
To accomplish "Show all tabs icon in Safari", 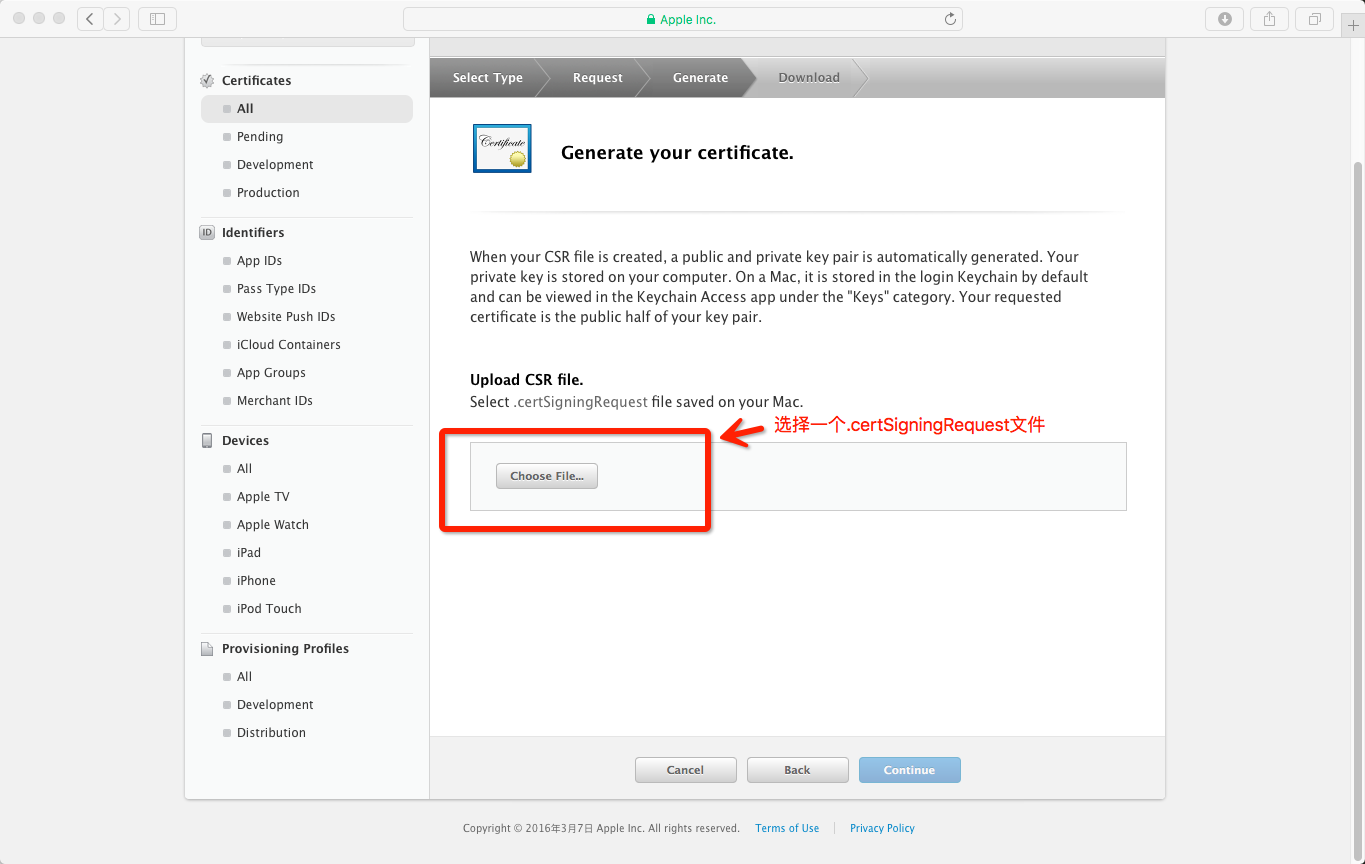I will pyautogui.click(x=1314, y=18).
